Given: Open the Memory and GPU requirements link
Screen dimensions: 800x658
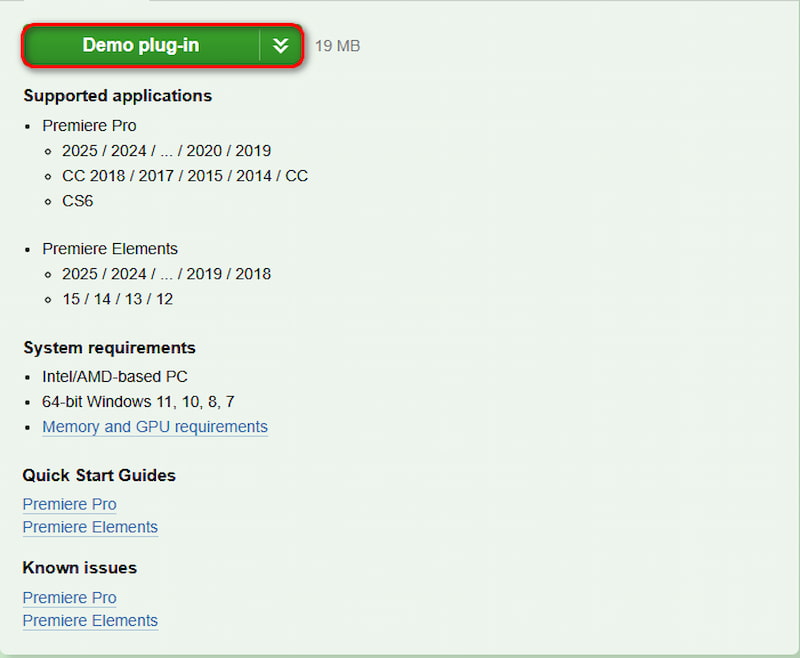Looking at the screenshot, I should [x=155, y=426].
